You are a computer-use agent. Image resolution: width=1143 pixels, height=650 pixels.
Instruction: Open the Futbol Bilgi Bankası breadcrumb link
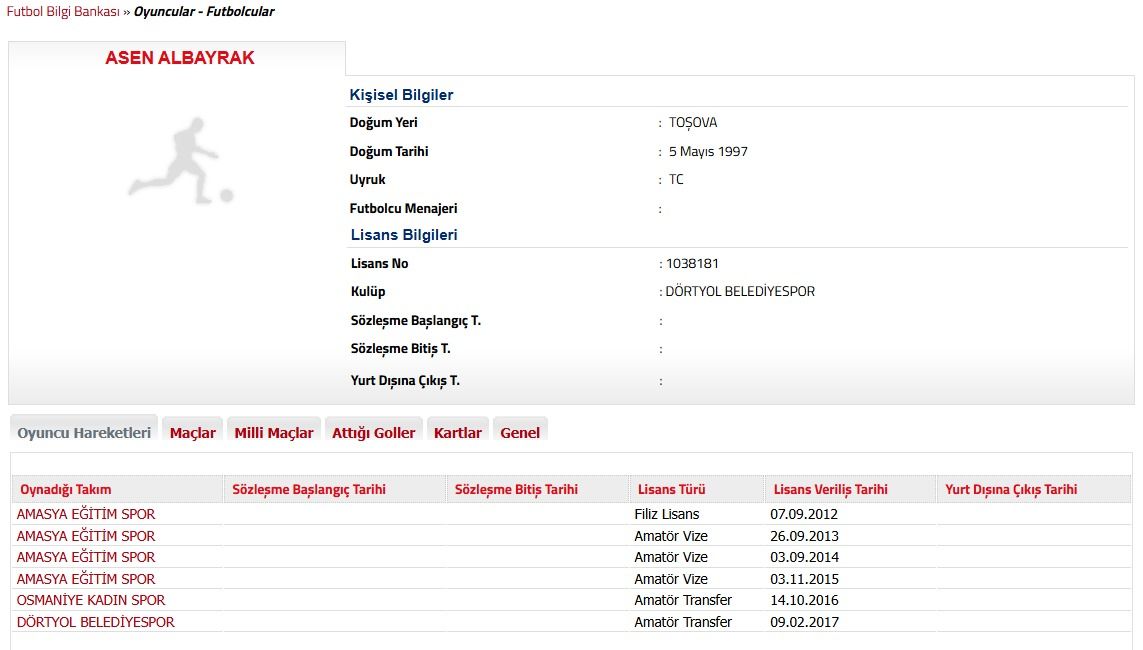(63, 12)
